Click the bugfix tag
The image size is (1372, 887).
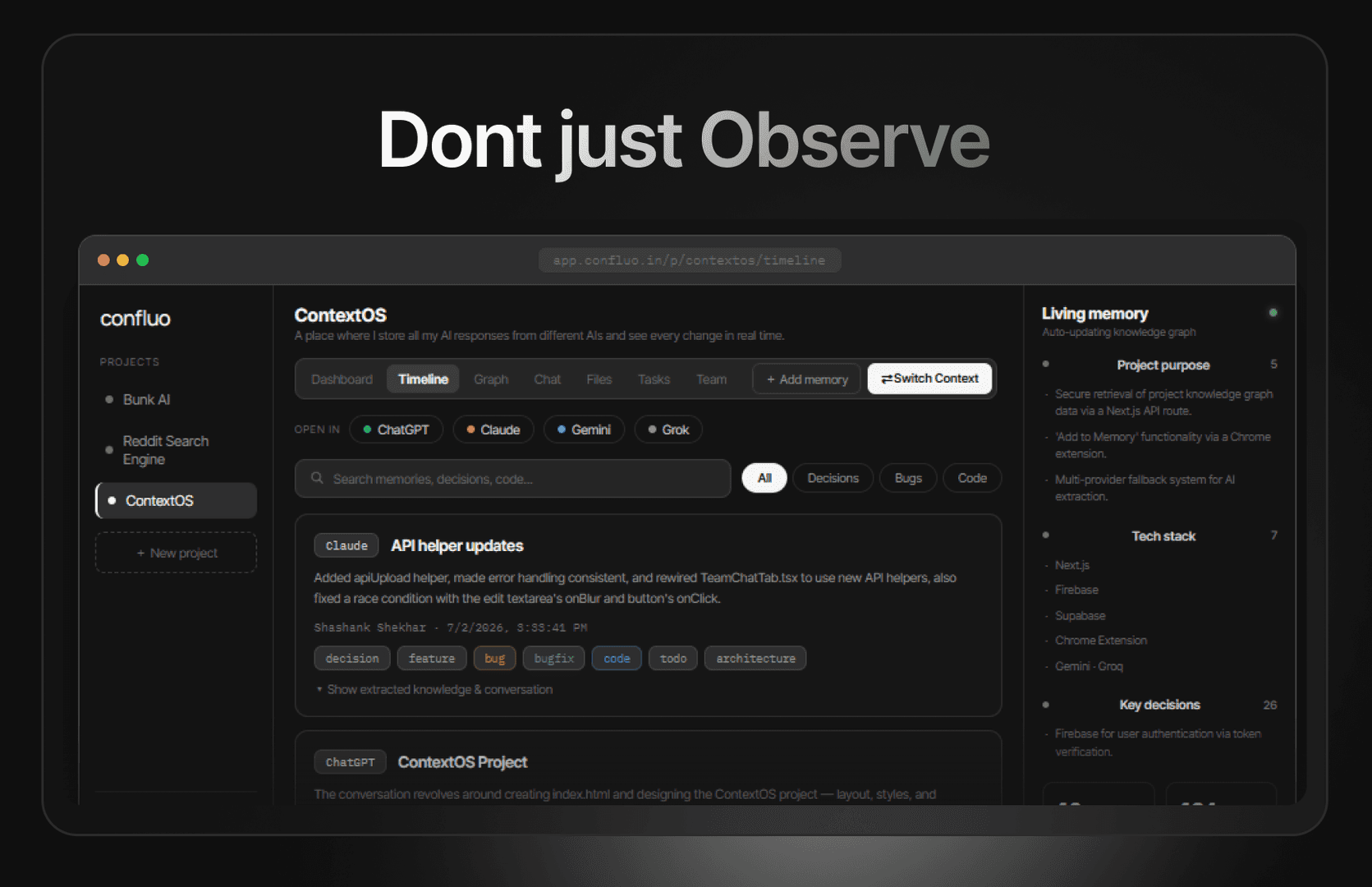click(554, 659)
